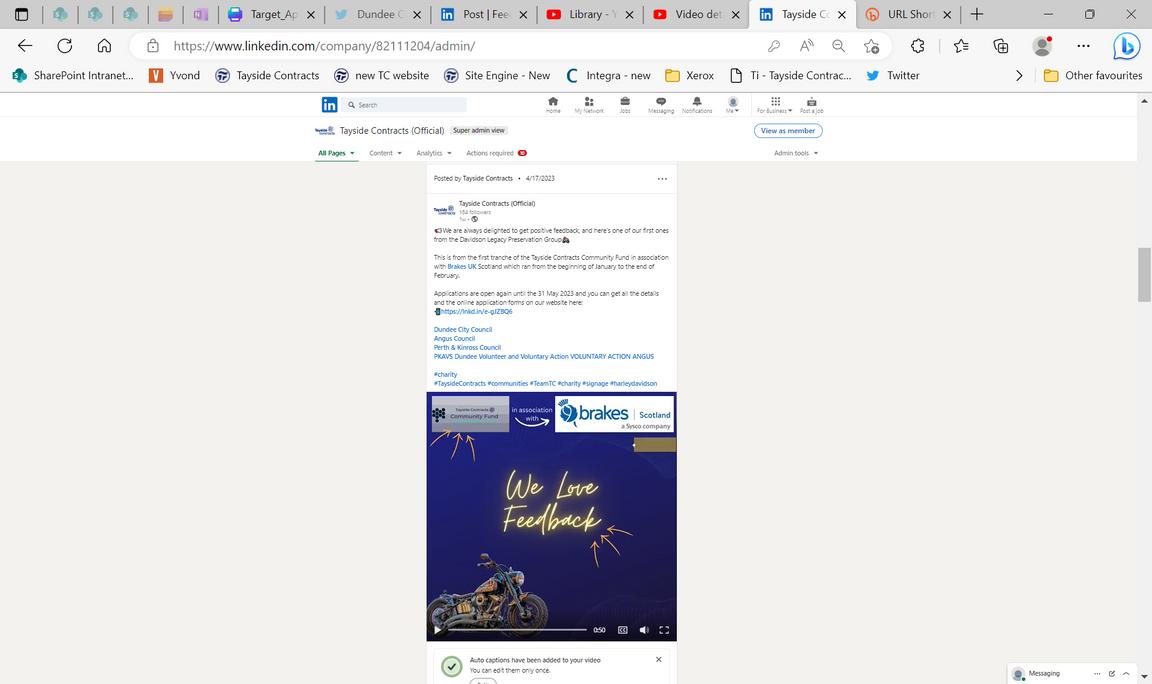This screenshot has width=1152, height=684.
Task: Open a new browser tab
Action: click(976, 14)
